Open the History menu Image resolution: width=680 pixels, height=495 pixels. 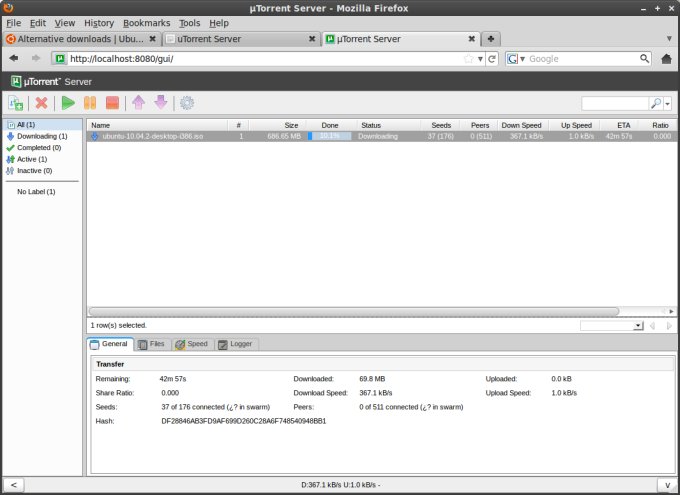coord(99,23)
